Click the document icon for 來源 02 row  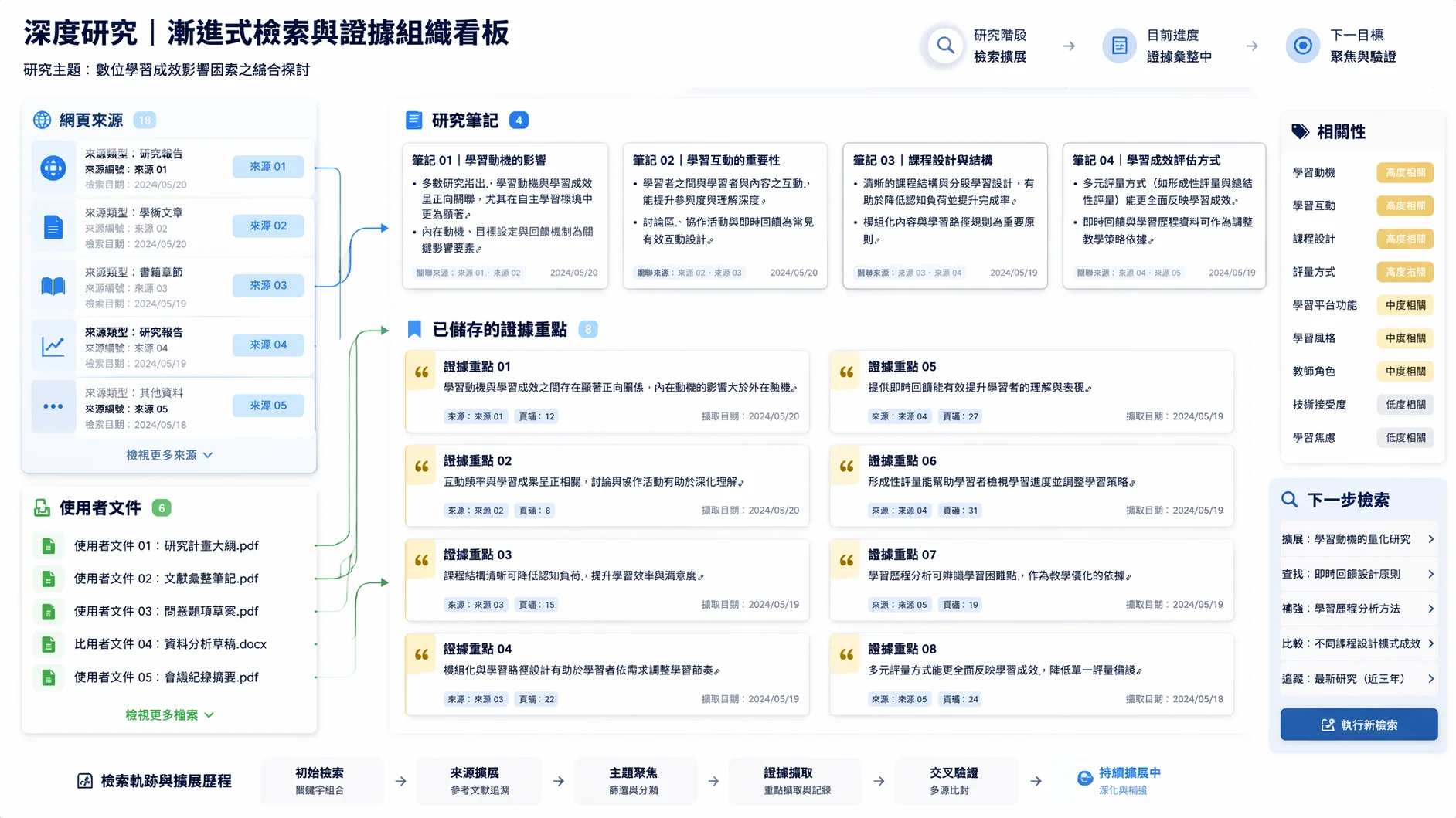53,227
